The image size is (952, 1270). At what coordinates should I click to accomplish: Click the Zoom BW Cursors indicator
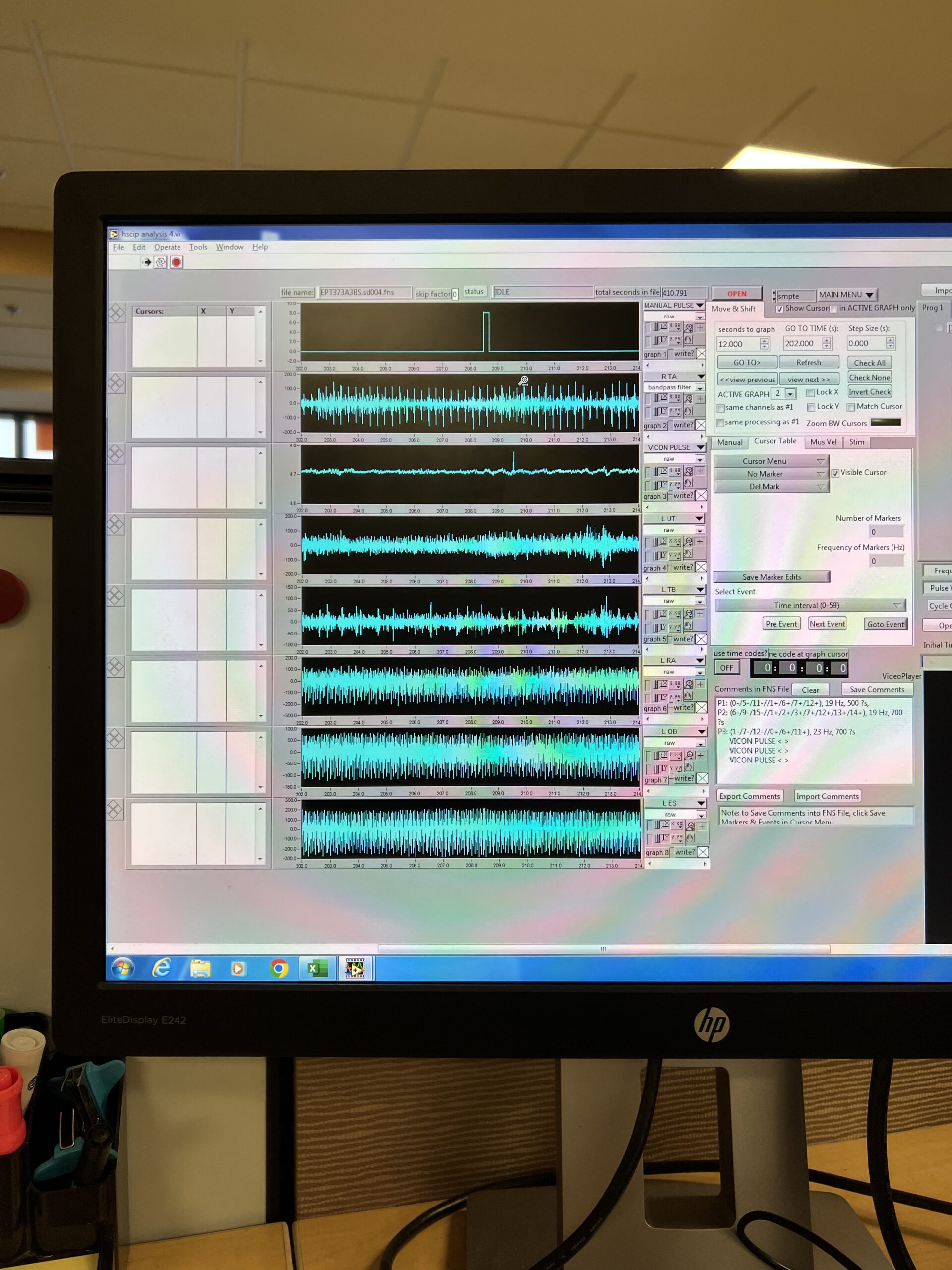click(x=886, y=423)
